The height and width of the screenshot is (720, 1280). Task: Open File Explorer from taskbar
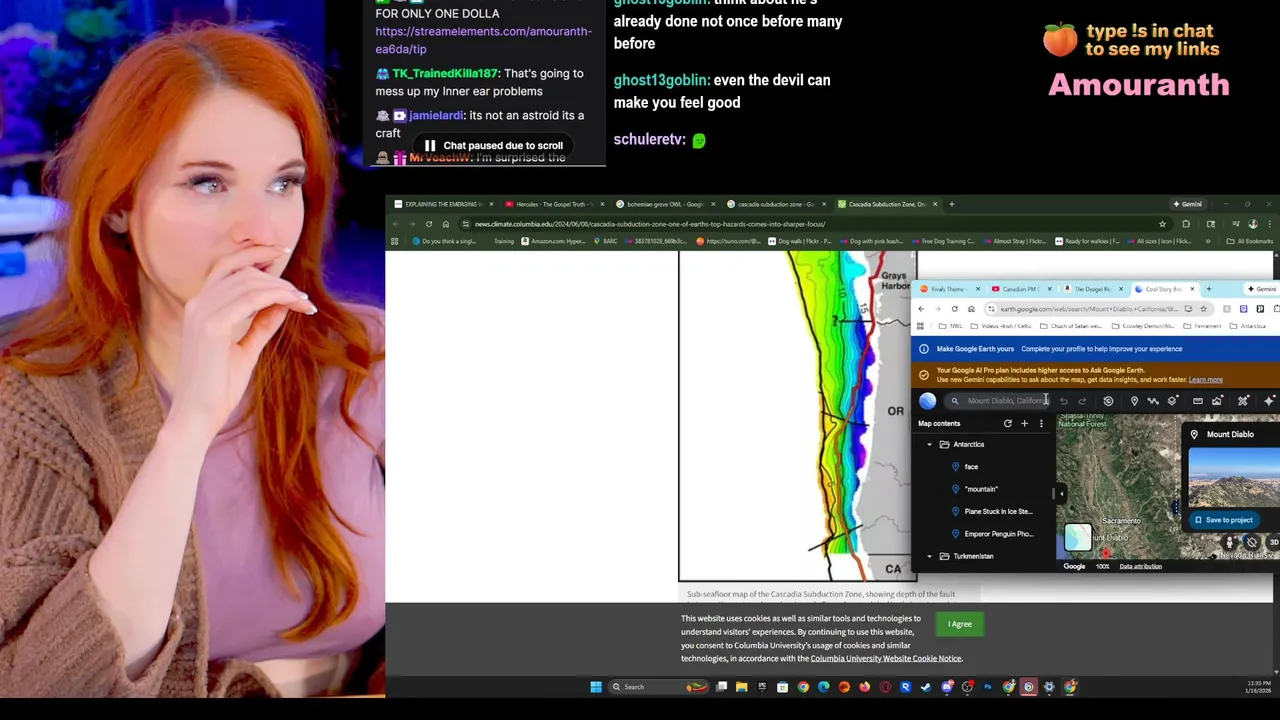[741, 687]
